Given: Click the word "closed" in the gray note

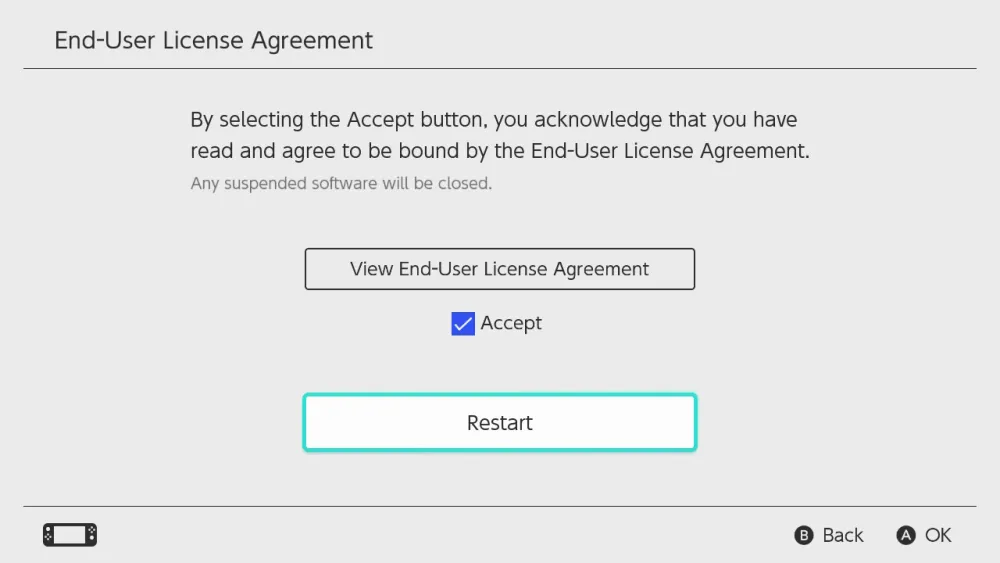Looking at the screenshot, I should click(x=468, y=184).
